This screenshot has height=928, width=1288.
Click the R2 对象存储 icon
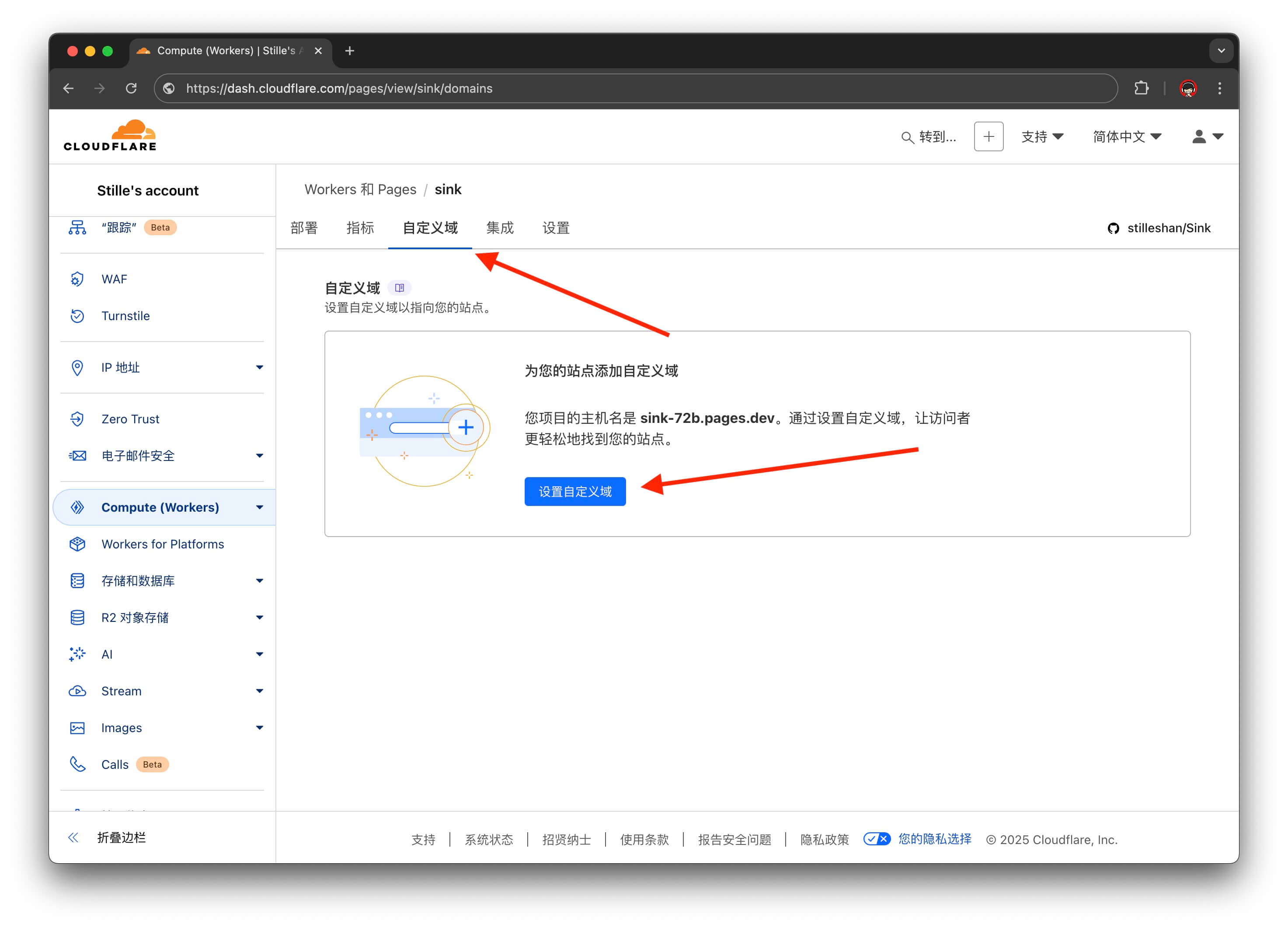(77, 618)
